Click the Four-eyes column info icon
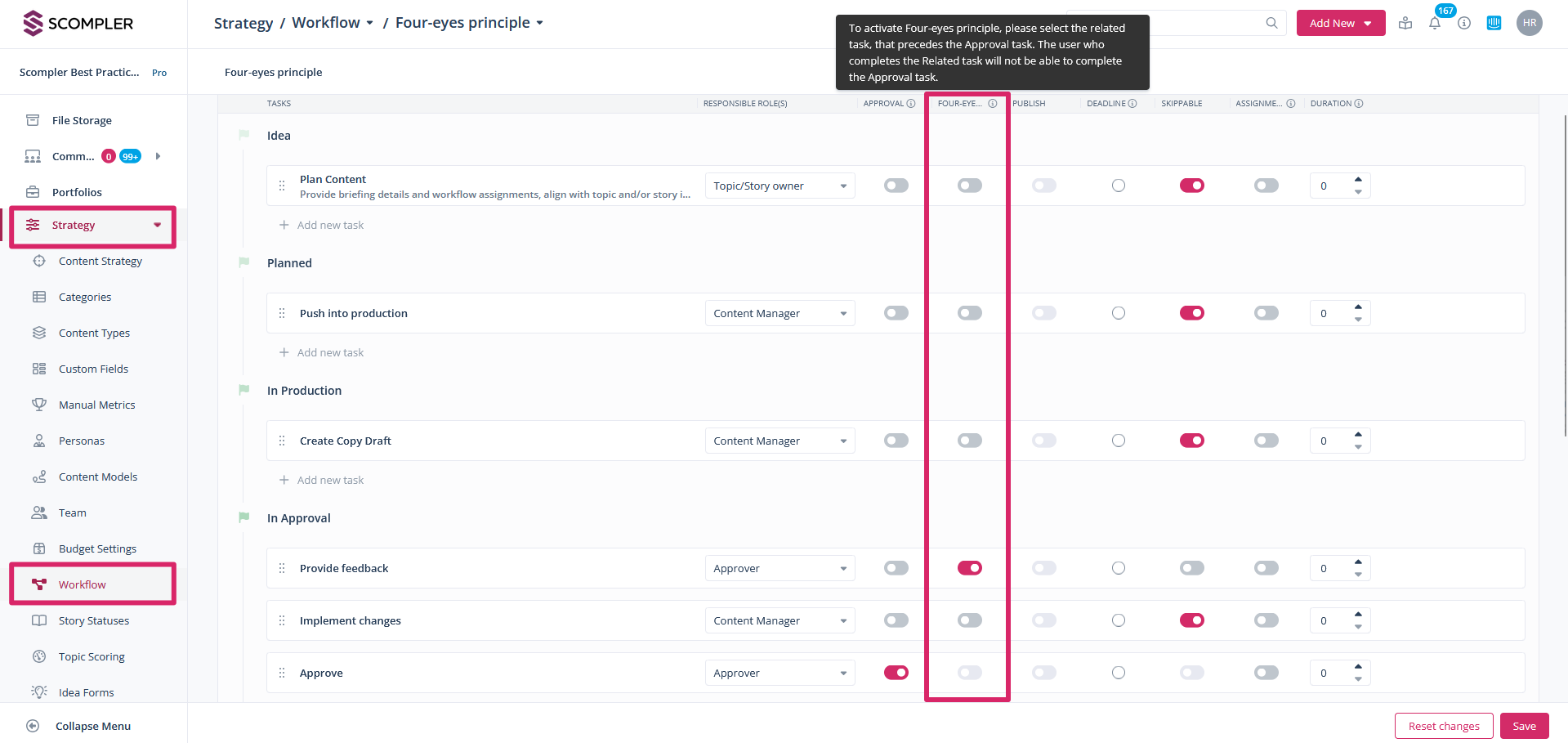1568x743 pixels. pyautogui.click(x=993, y=104)
